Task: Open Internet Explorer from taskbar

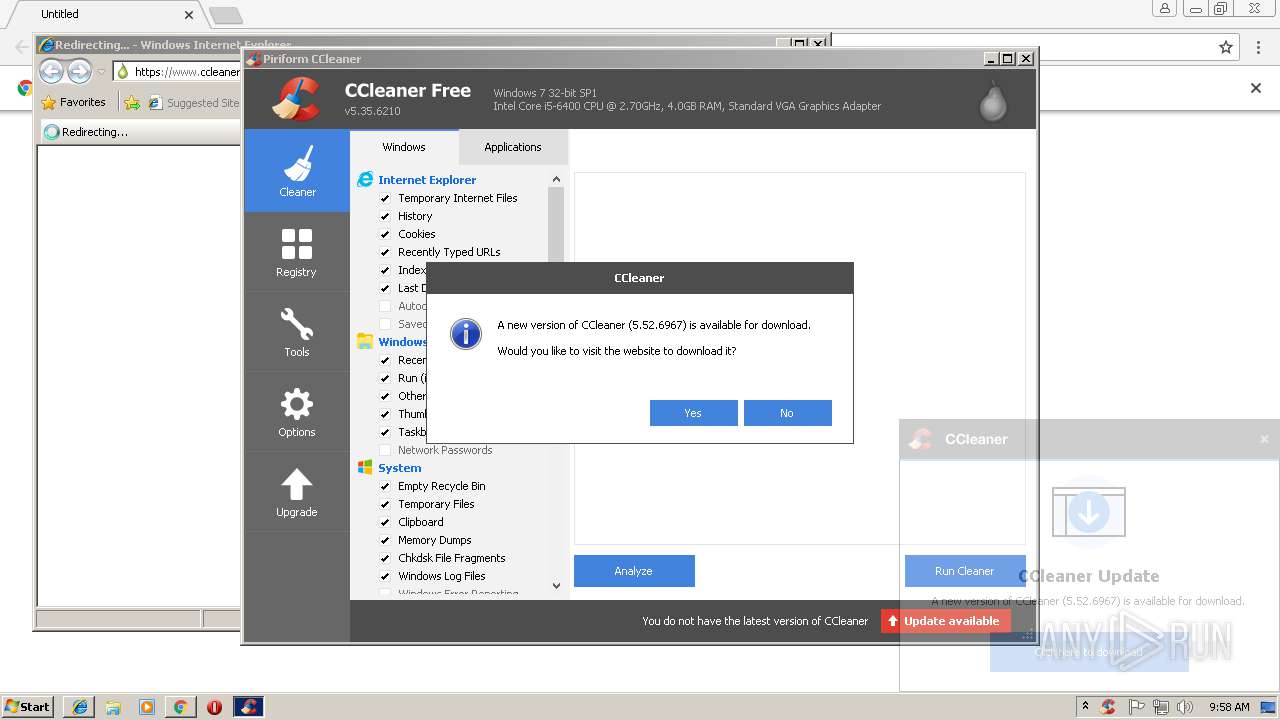Action: click(x=79, y=707)
